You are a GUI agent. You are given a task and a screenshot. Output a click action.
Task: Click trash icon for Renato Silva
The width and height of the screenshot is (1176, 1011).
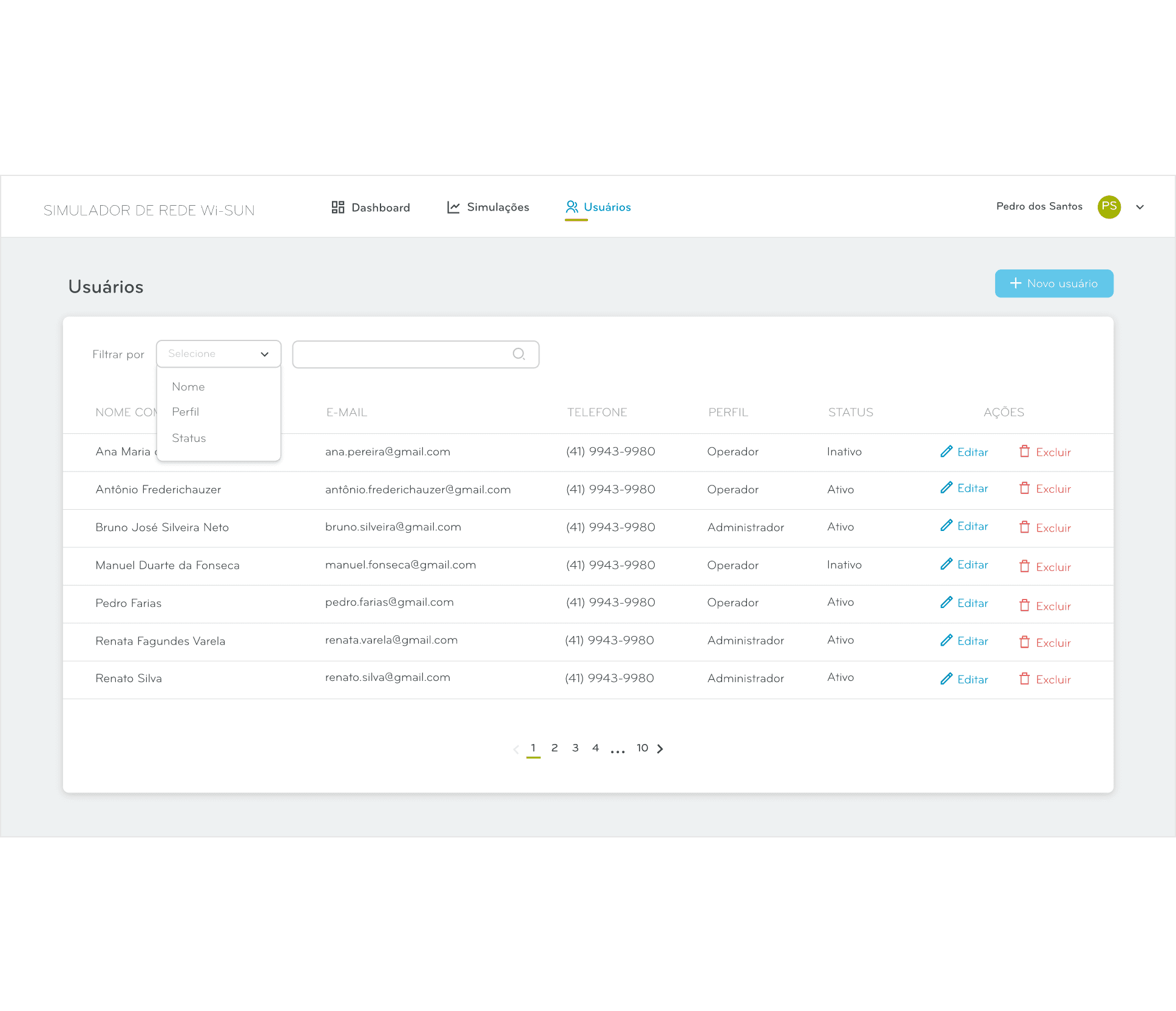click(x=1024, y=679)
